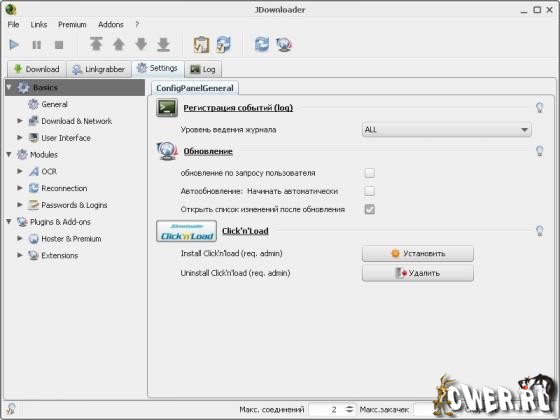Screen dimensions: 560x420
Task: Select Passwords & Logins tree item
Action: tap(74, 205)
